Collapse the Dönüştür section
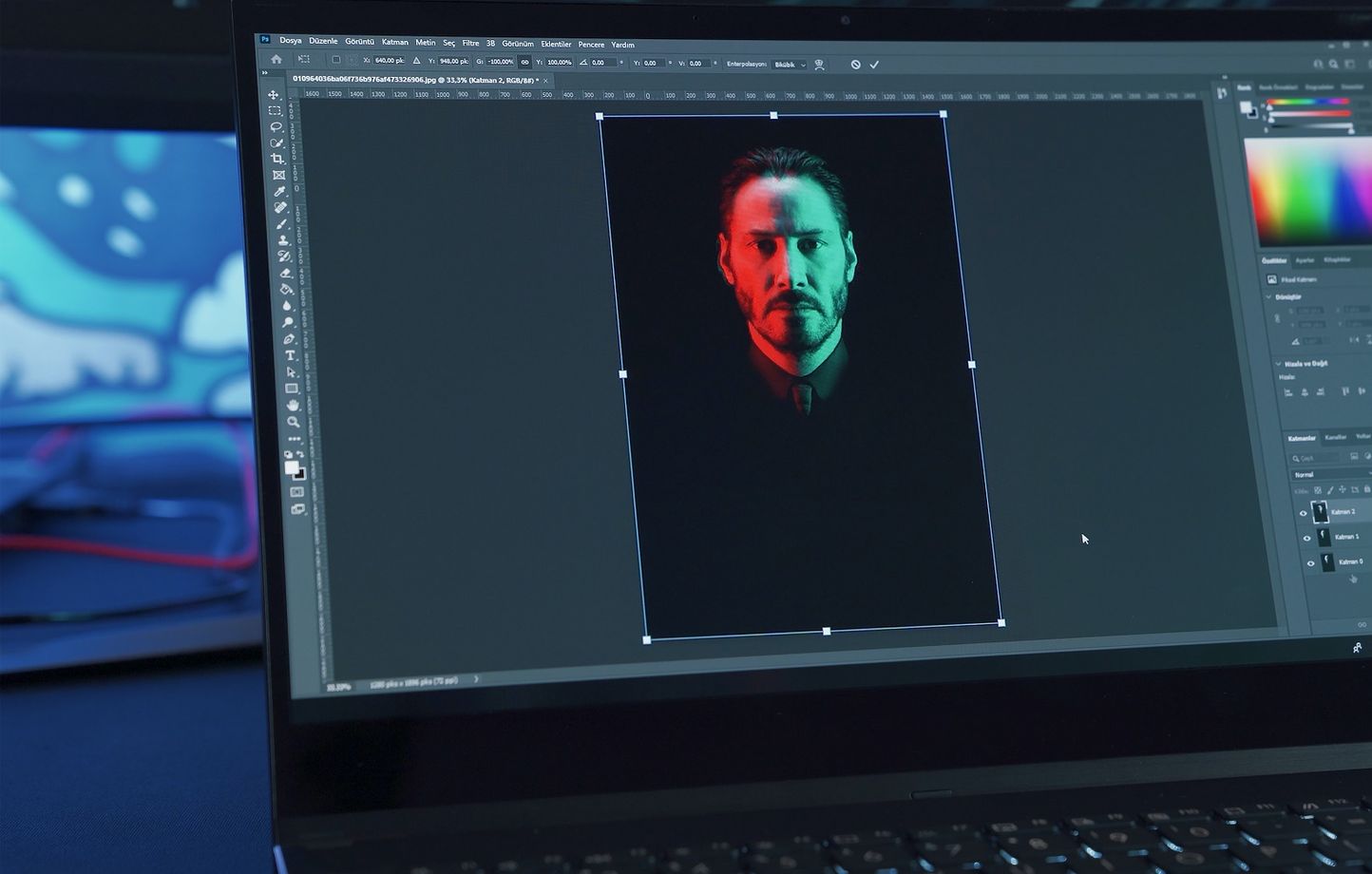This screenshot has width=1372, height=874. [1269, 297]
